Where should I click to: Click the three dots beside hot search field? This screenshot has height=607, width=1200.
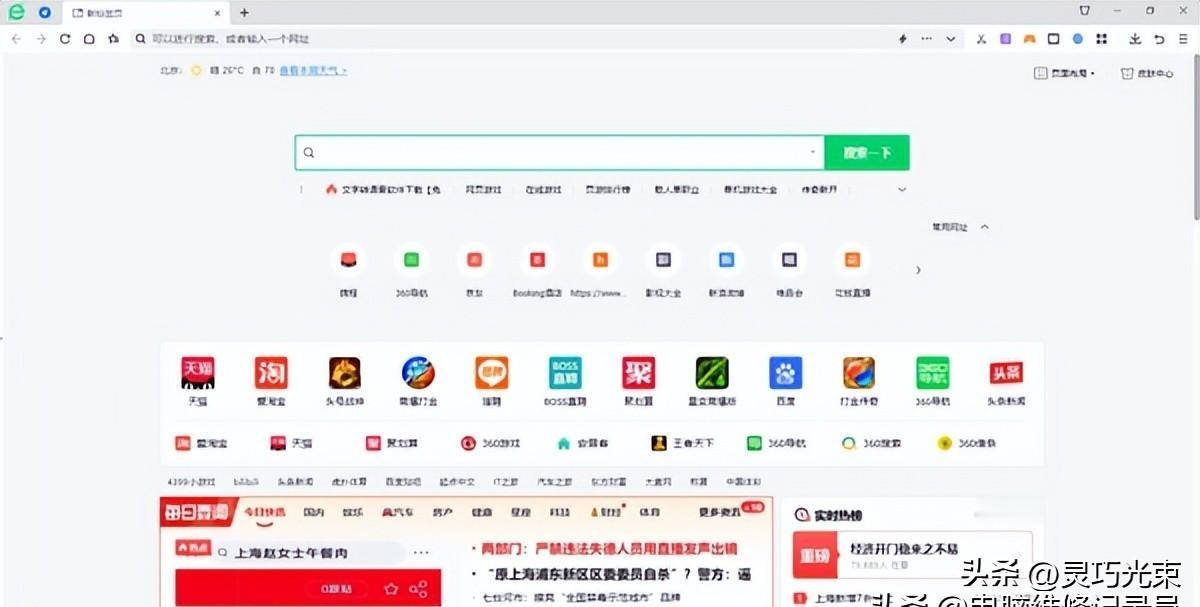(421, 552)
